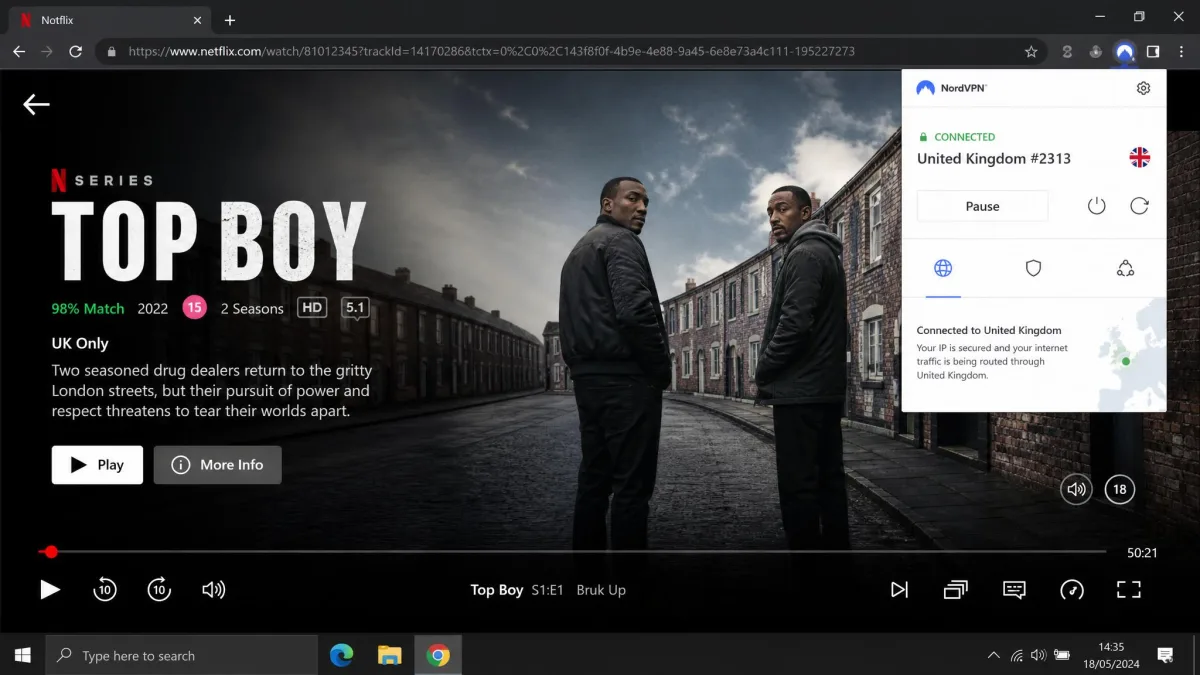This screenshot has width=1200, height=675.
Task: Click the NordVPN logo in popup
Action: pyautogui.click(x=951, y=88)
